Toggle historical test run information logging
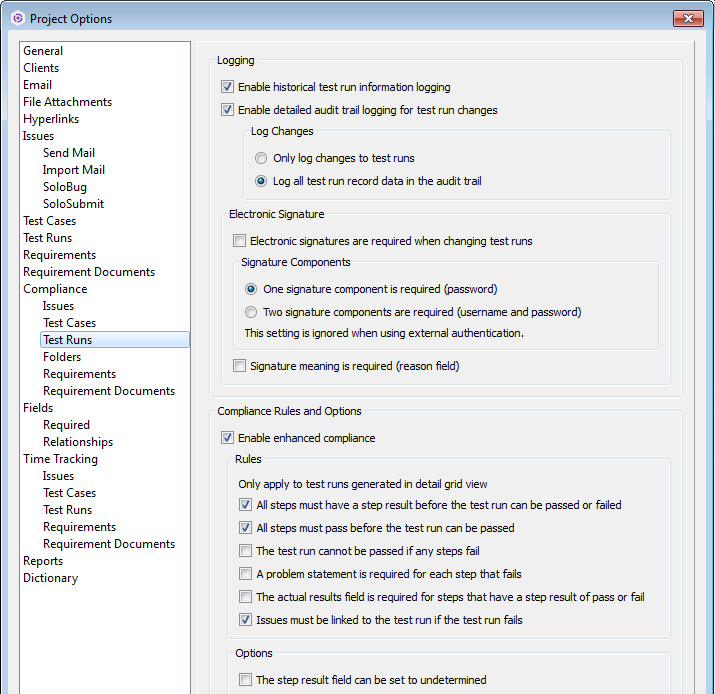The image size is (715, 694). click(228, 87)
